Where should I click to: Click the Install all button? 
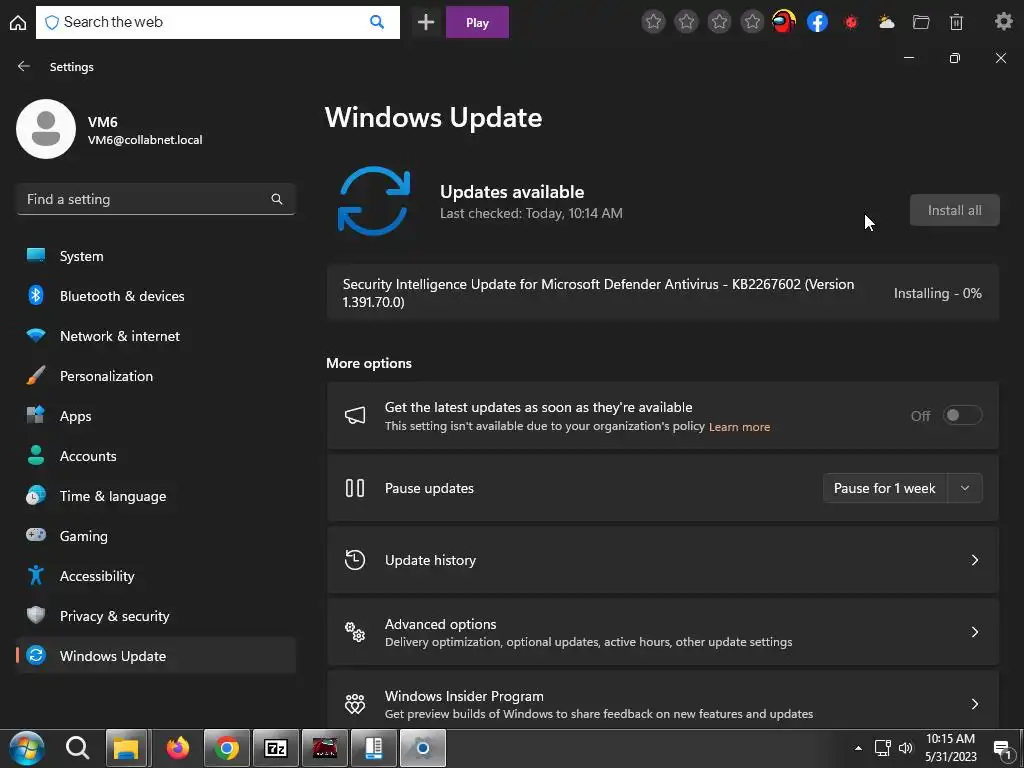(x=954, y=210)
